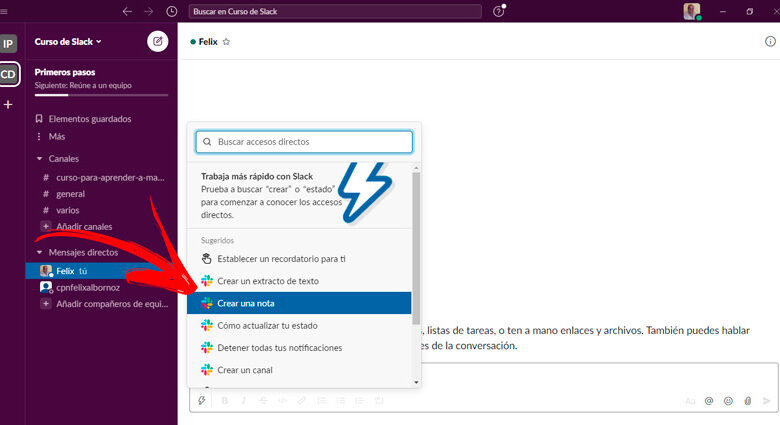This screenshot has height=425, width=780.
Task: Click scrollbar down arrow in shortcuts list
Action: [416, 382]
